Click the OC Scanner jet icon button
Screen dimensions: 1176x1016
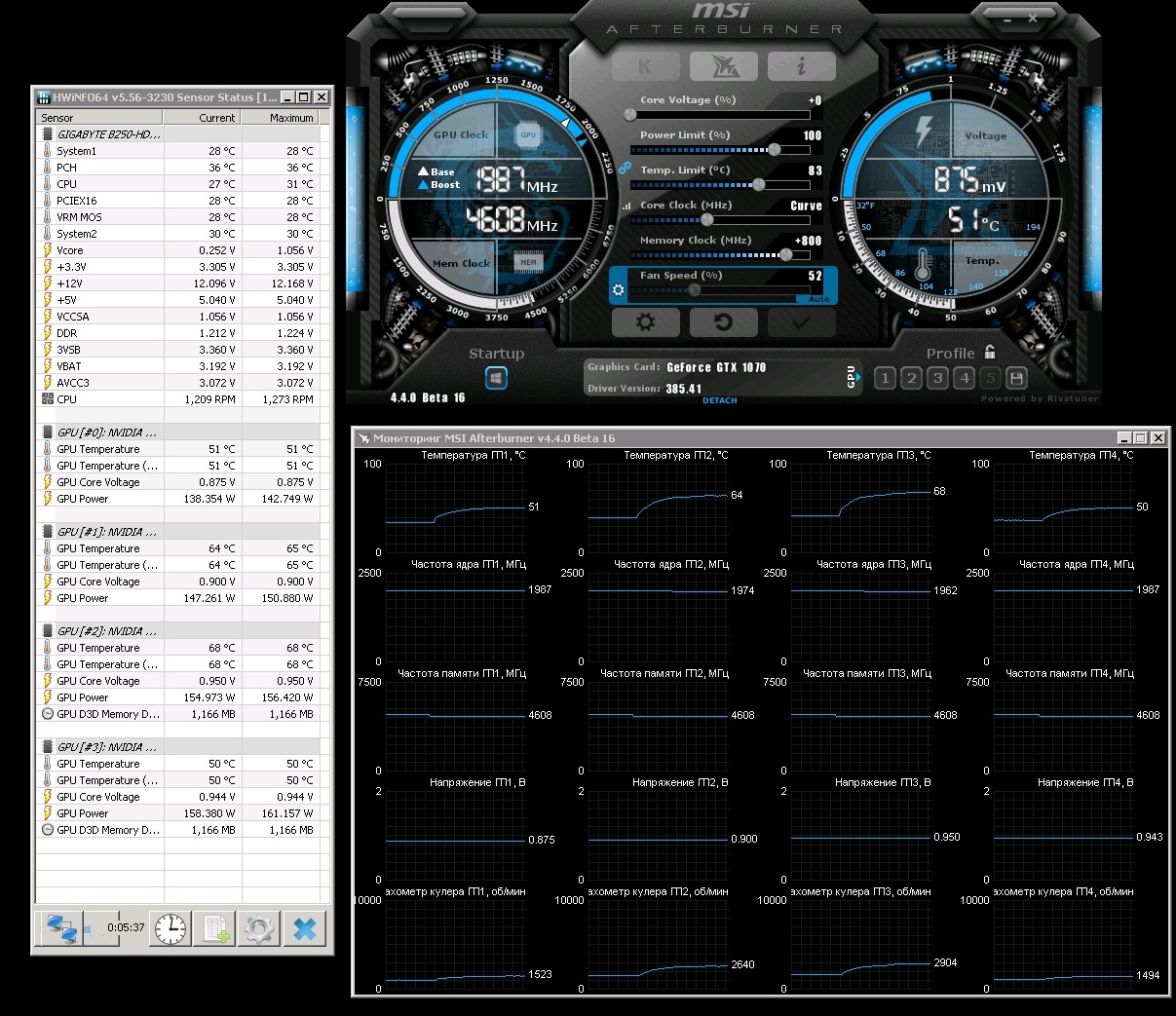coord(723,66)
